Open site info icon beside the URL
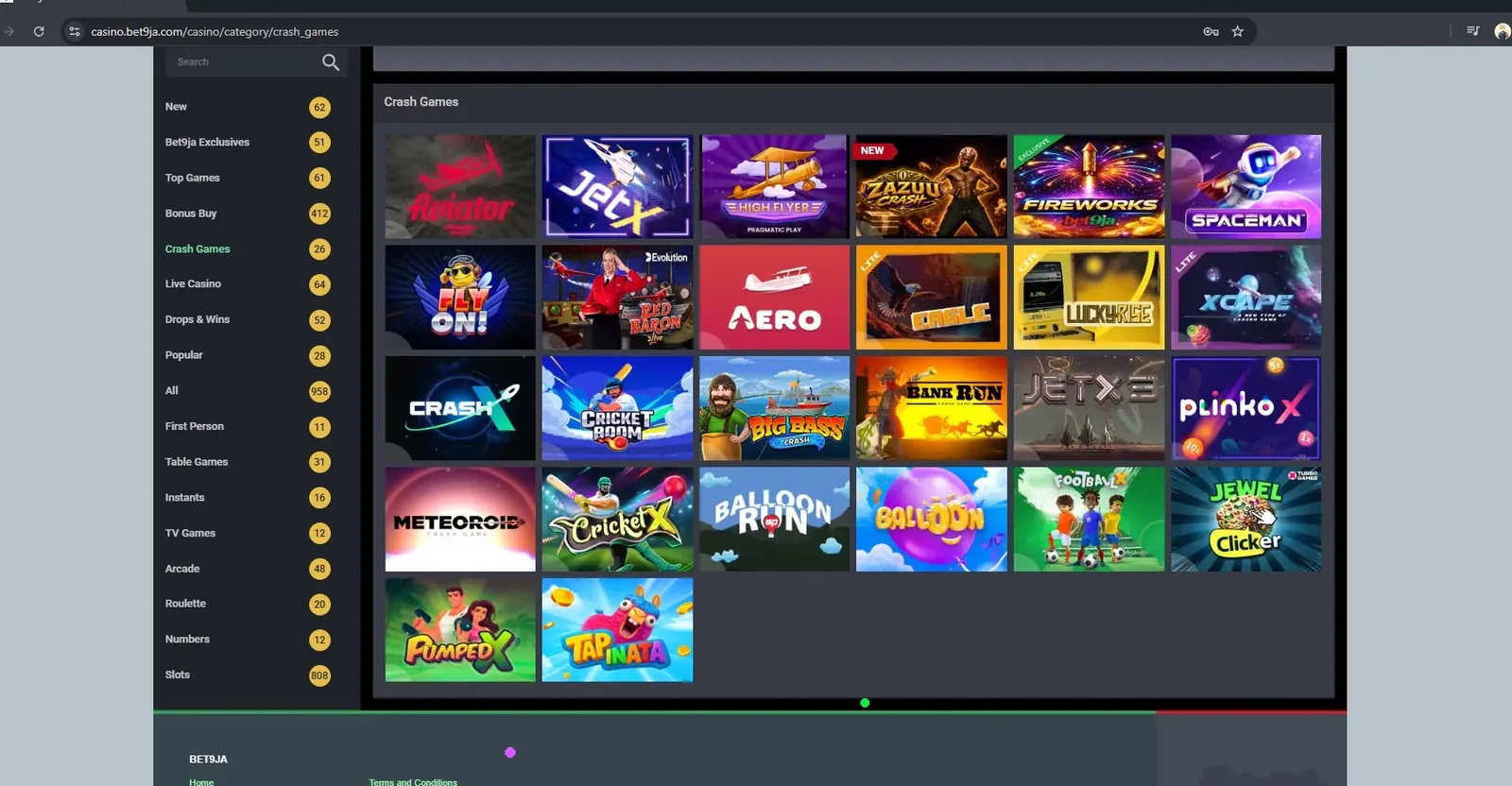The width and height of the screenshot is (1512, 786). [x=75, y=31]
